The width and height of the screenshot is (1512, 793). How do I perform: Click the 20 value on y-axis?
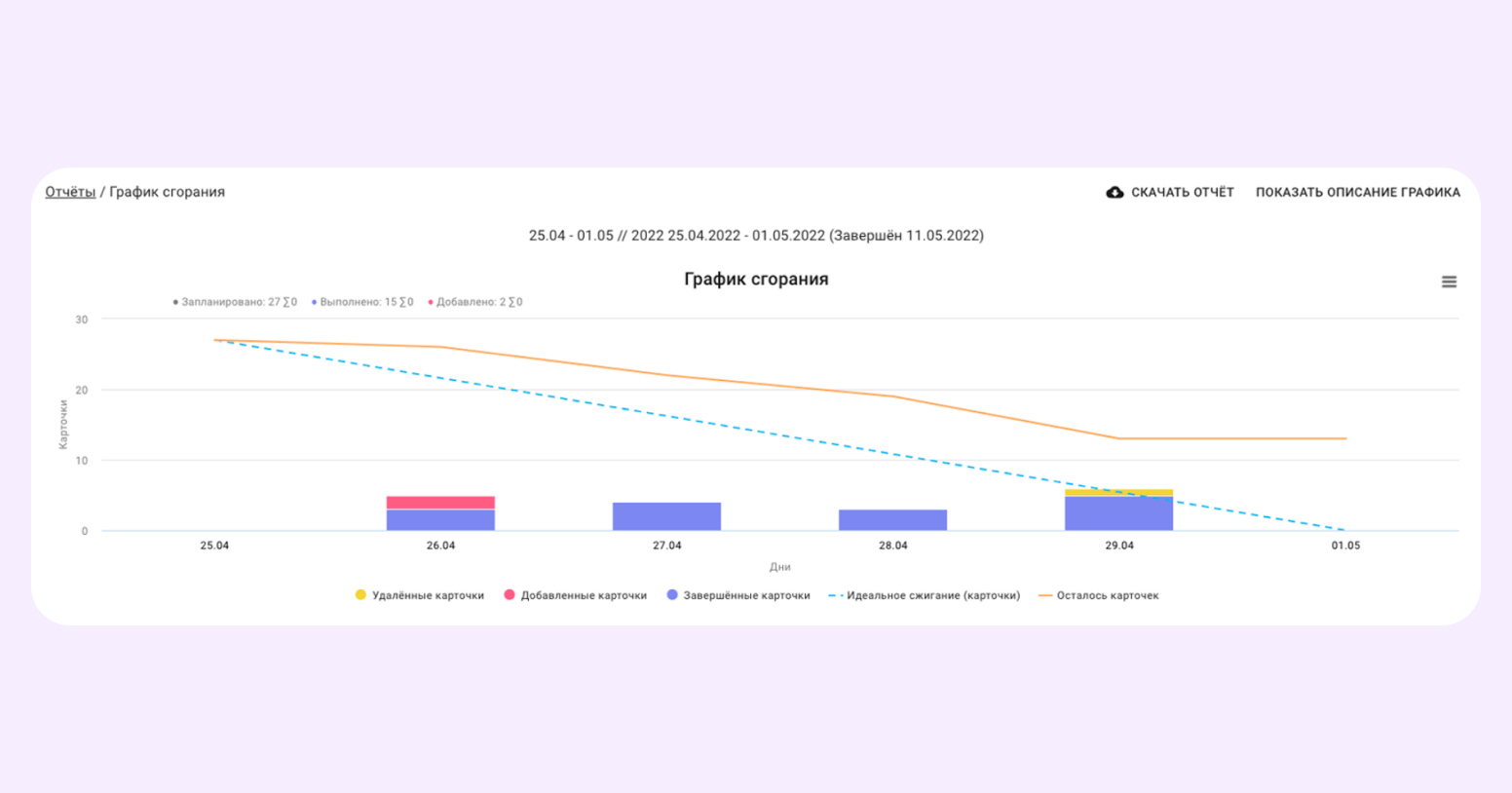(x=82, y=390)
